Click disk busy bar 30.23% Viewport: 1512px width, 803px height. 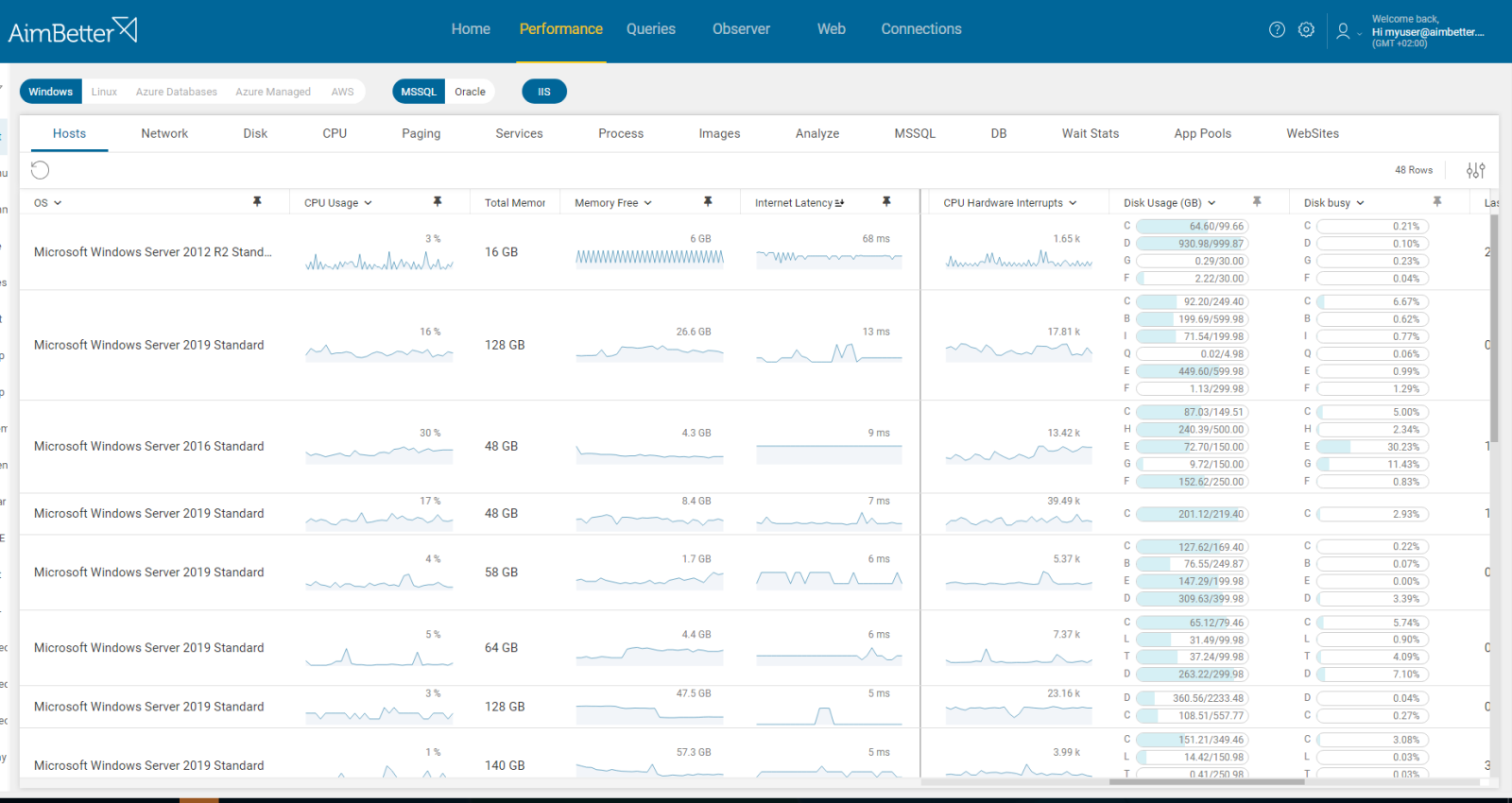[1372, 447]
